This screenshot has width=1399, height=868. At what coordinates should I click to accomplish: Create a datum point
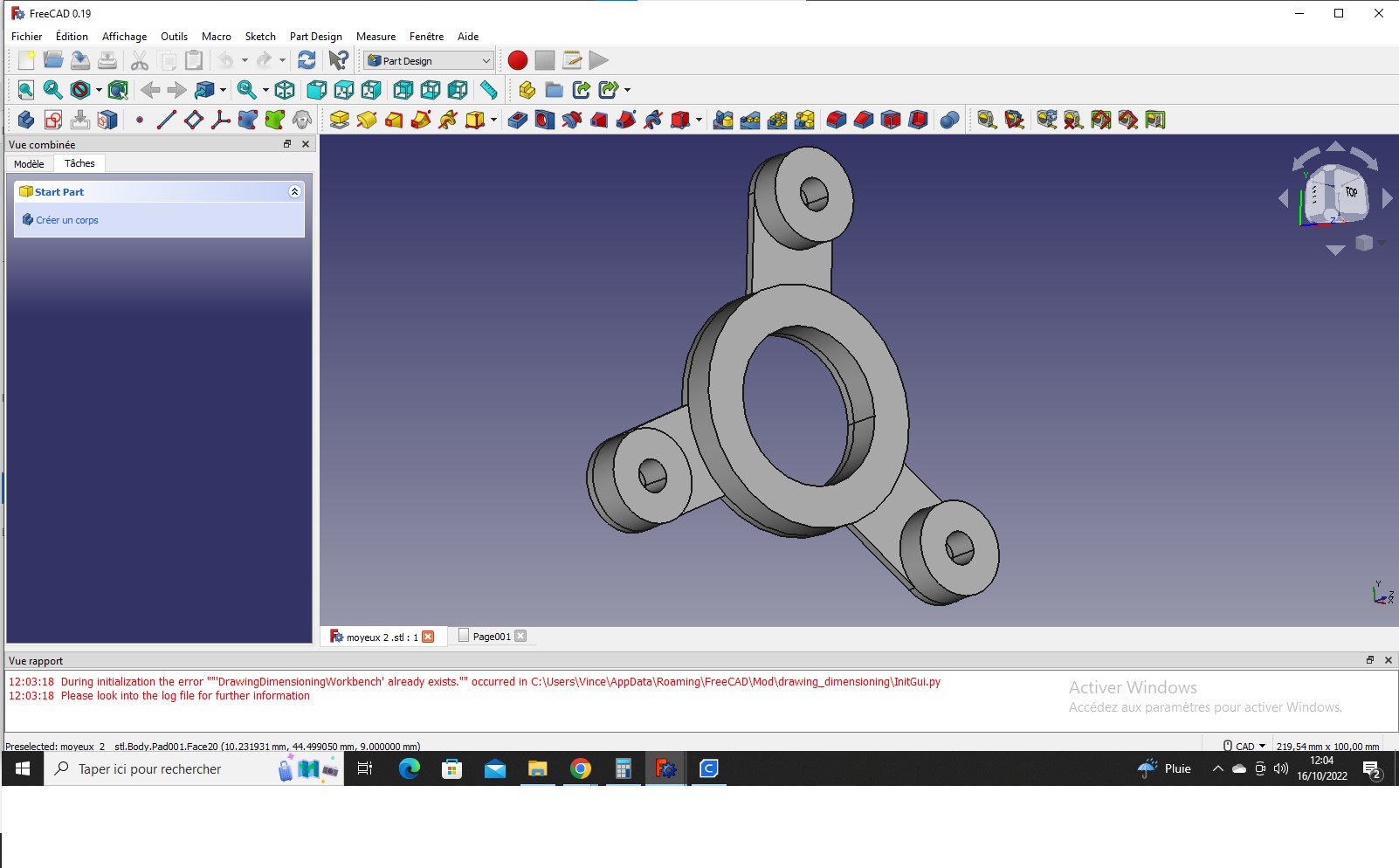pyautogui.click(x=140, y=120)
